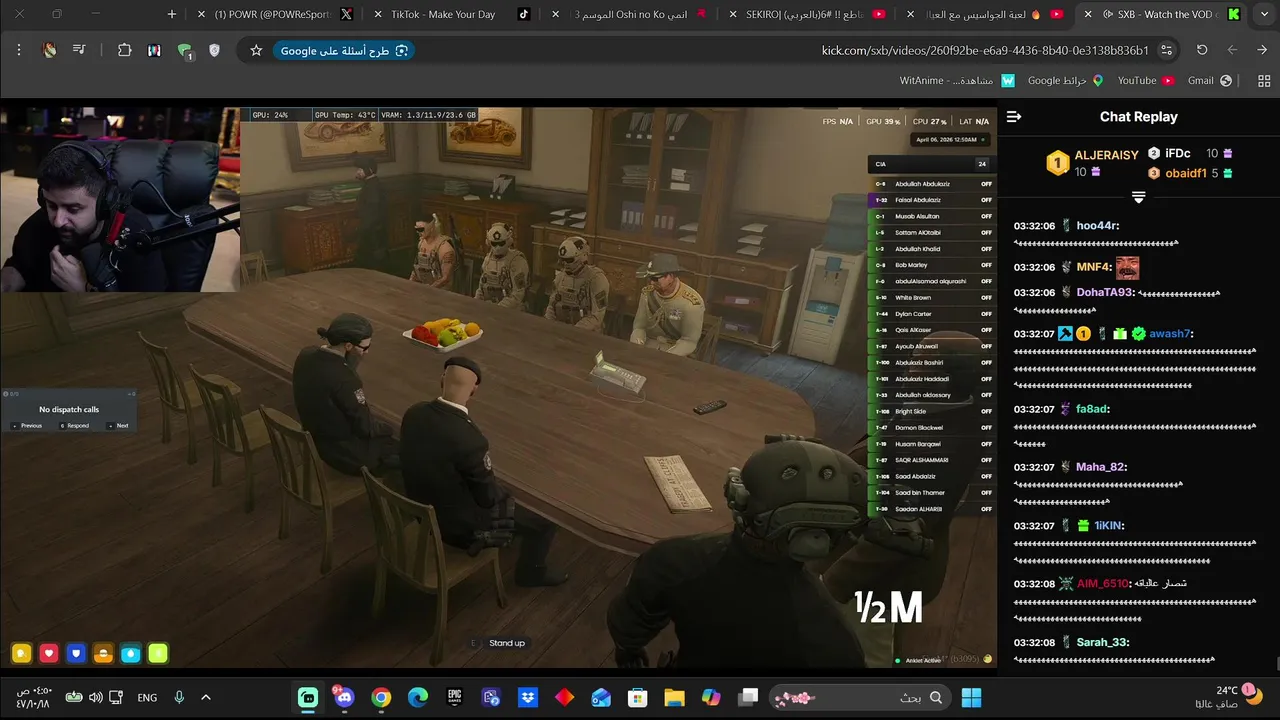Open the YouTube bookmark

click(x=1146, y=80)
